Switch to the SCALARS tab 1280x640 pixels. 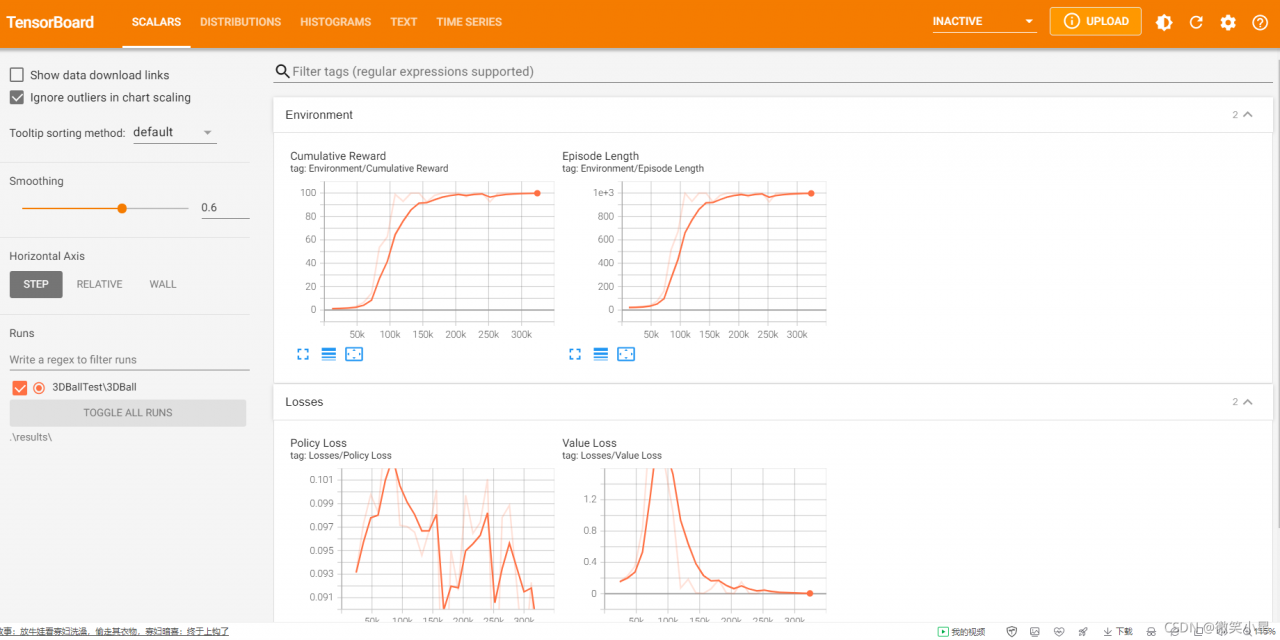[156, 22]
